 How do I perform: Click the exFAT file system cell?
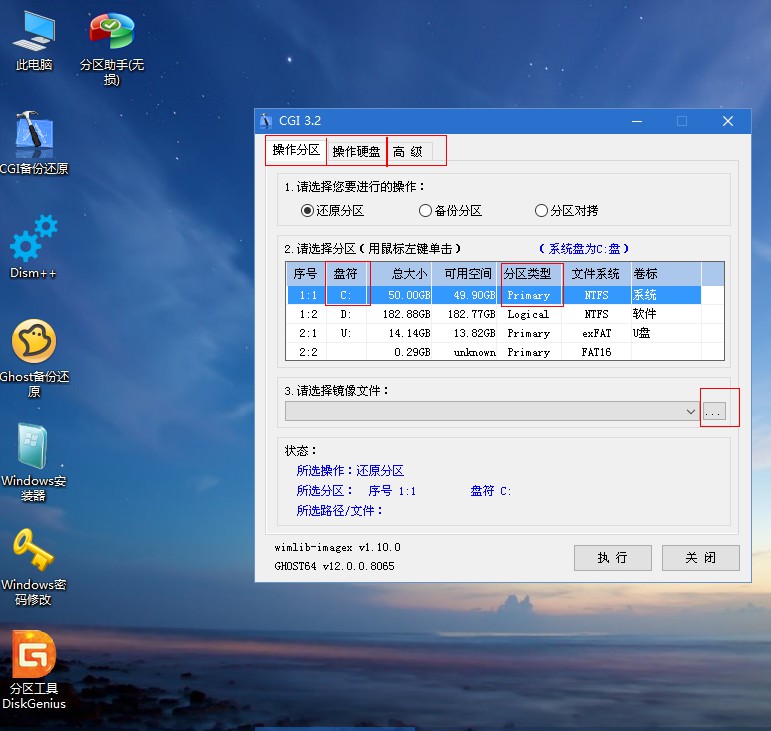coord(596,333)
